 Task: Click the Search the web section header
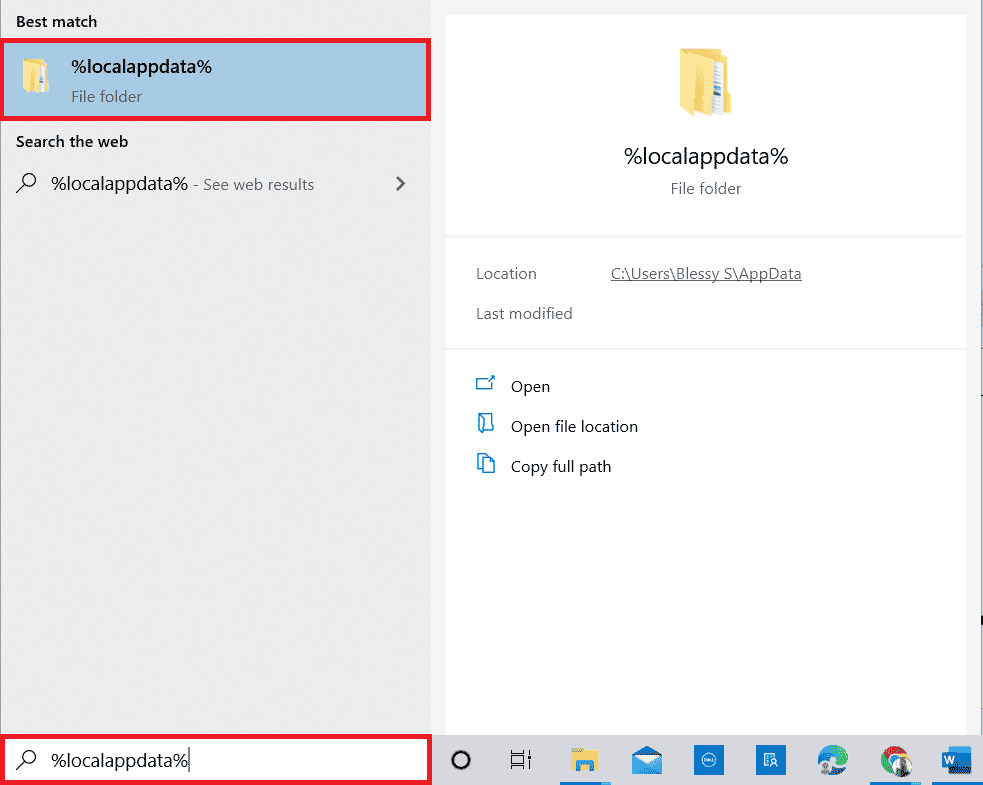click(72, 141)
